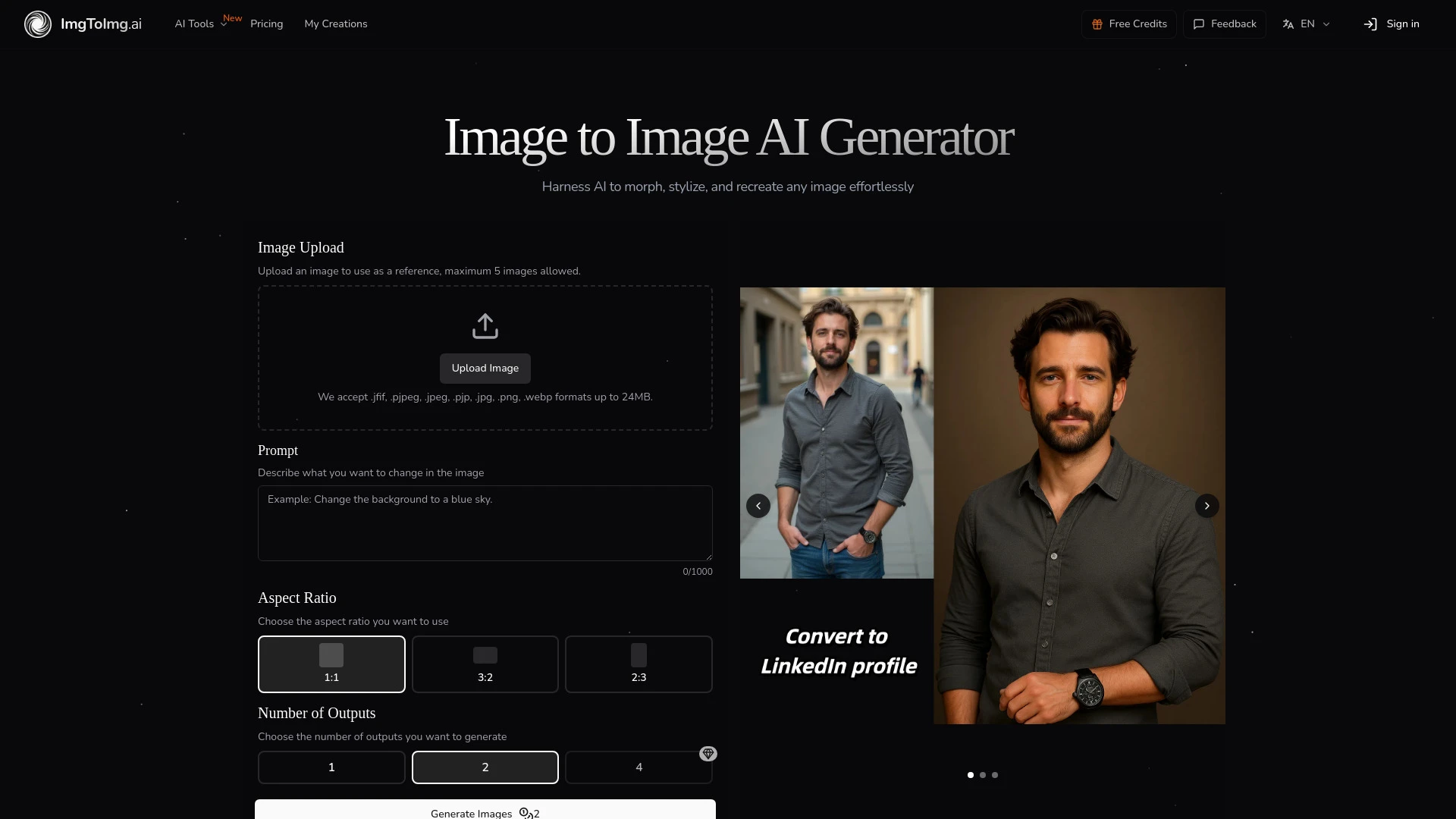Select the 2:3 aspect ratio option
1456x819 pixels.
pyautogui.click(x=638, y=664)
